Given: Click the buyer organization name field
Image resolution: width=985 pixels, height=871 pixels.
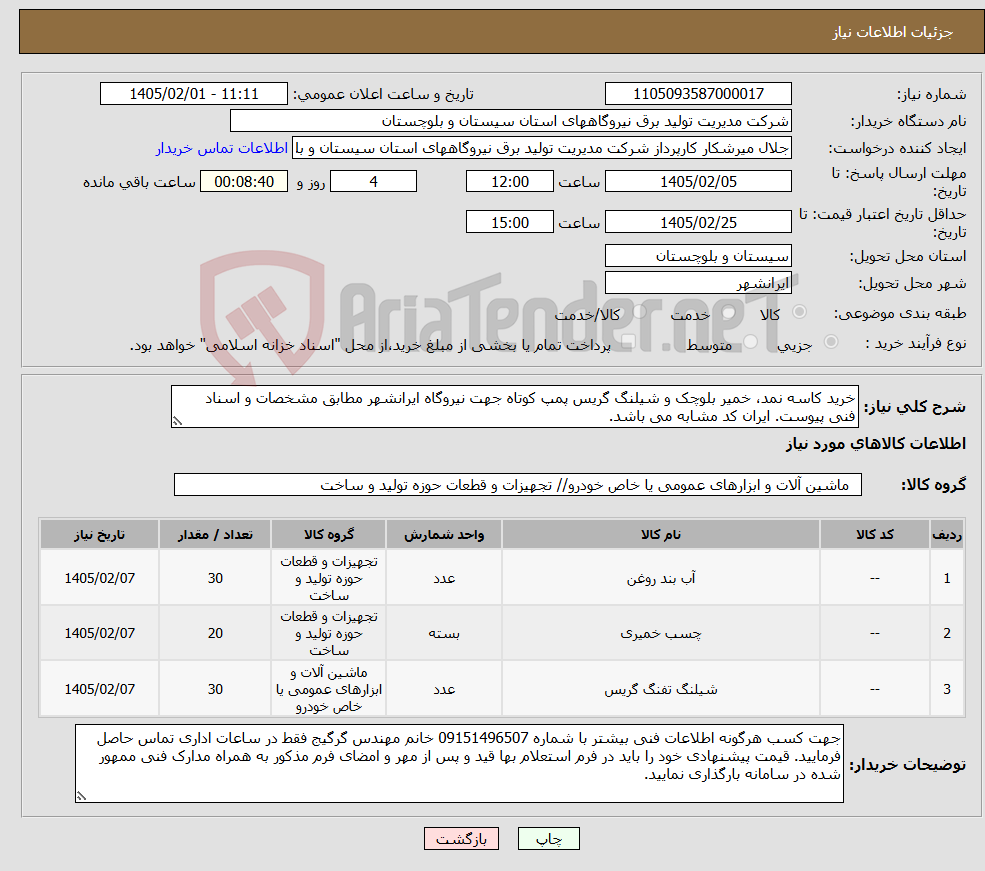Looking at the screenshot, I should tap(511, 121).
